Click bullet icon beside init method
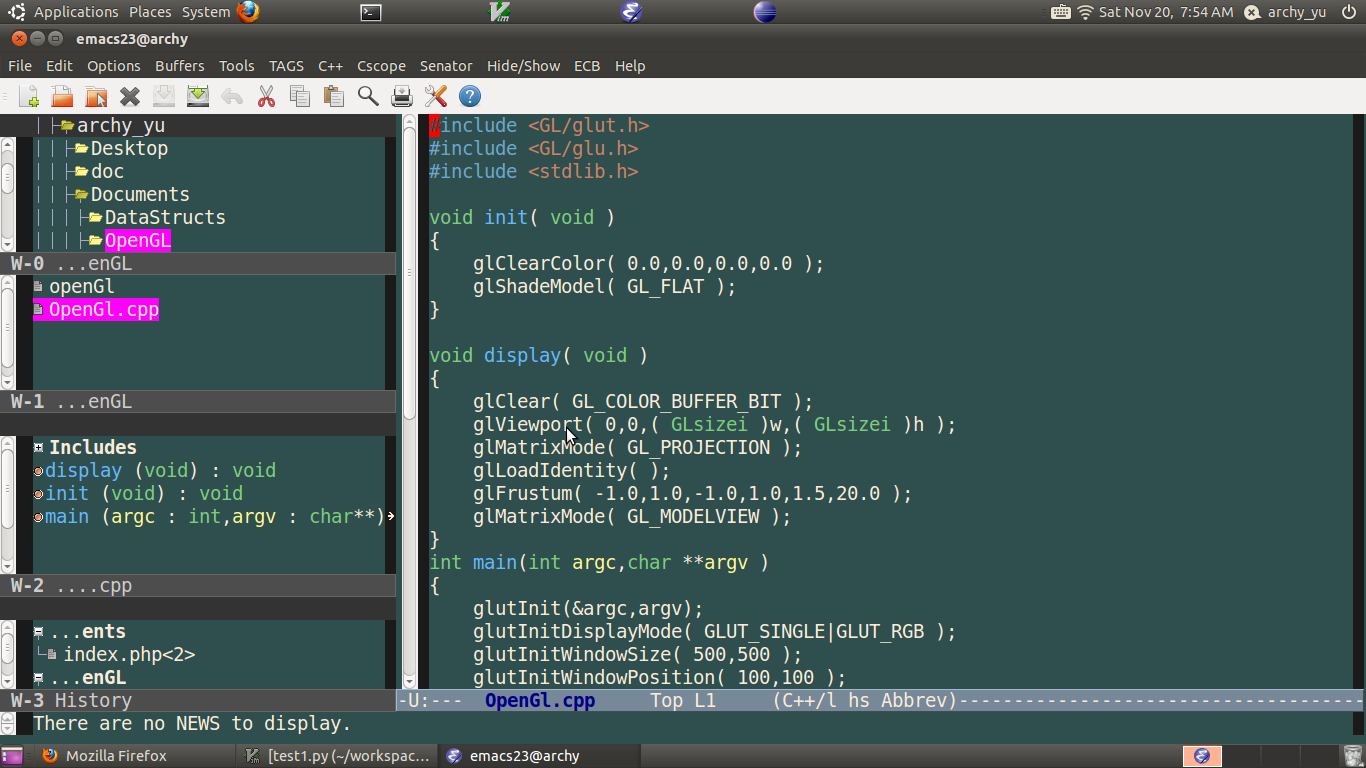The image size is (1366, 768). click(x=38, y=494)
